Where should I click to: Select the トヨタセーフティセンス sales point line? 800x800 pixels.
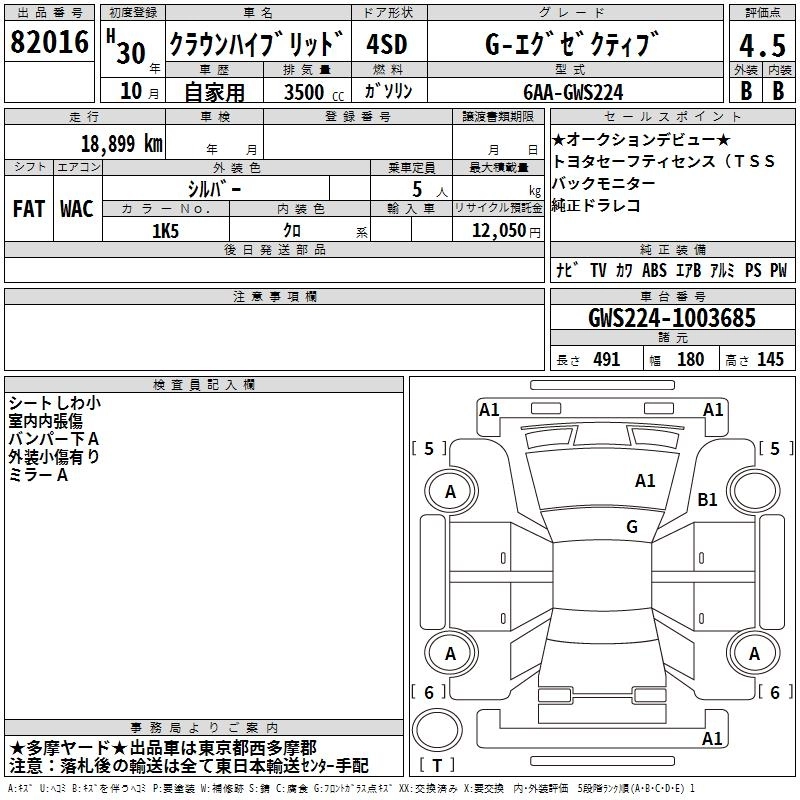[x=663, y=161]
